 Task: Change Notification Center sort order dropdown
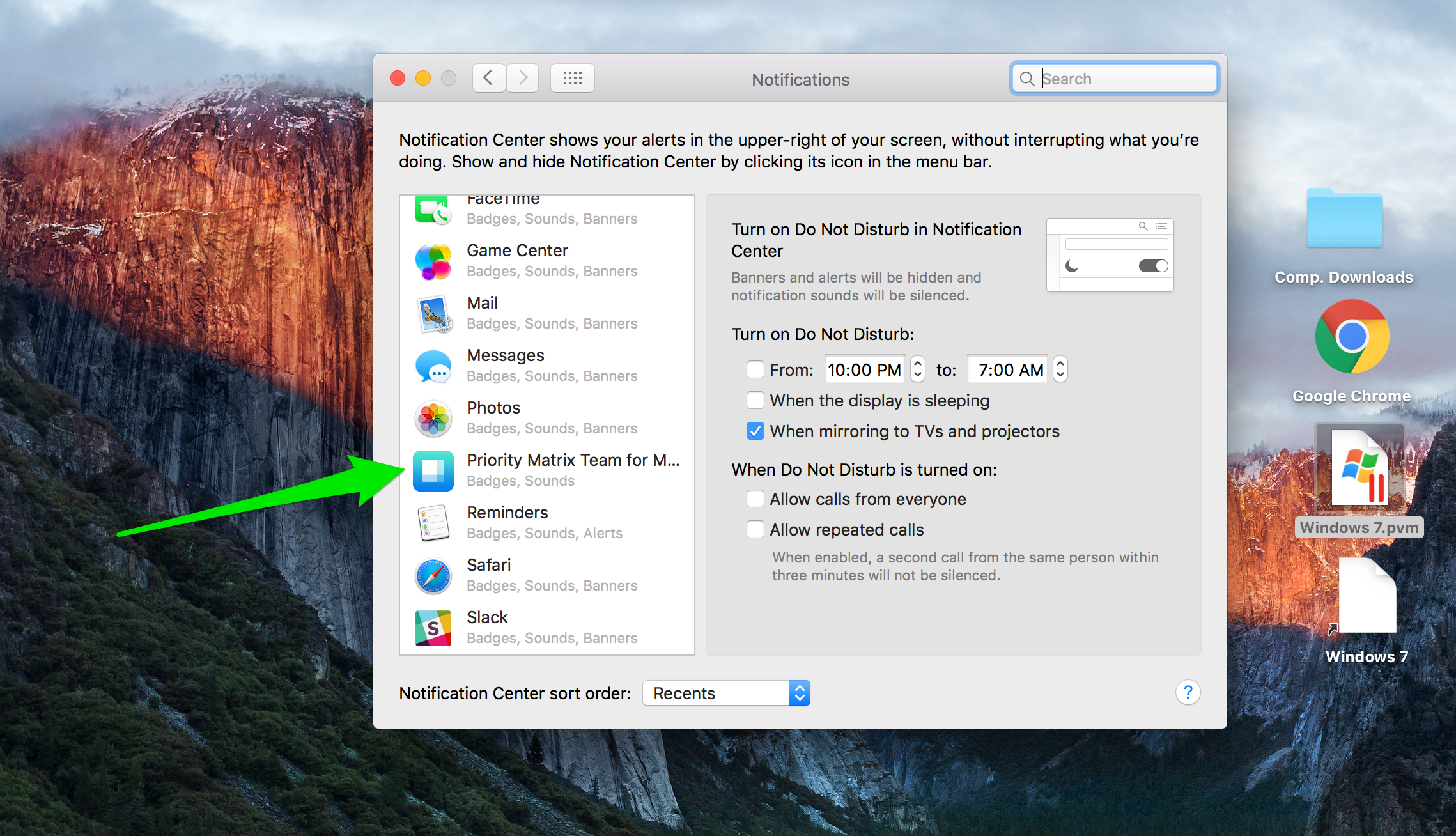728,693
